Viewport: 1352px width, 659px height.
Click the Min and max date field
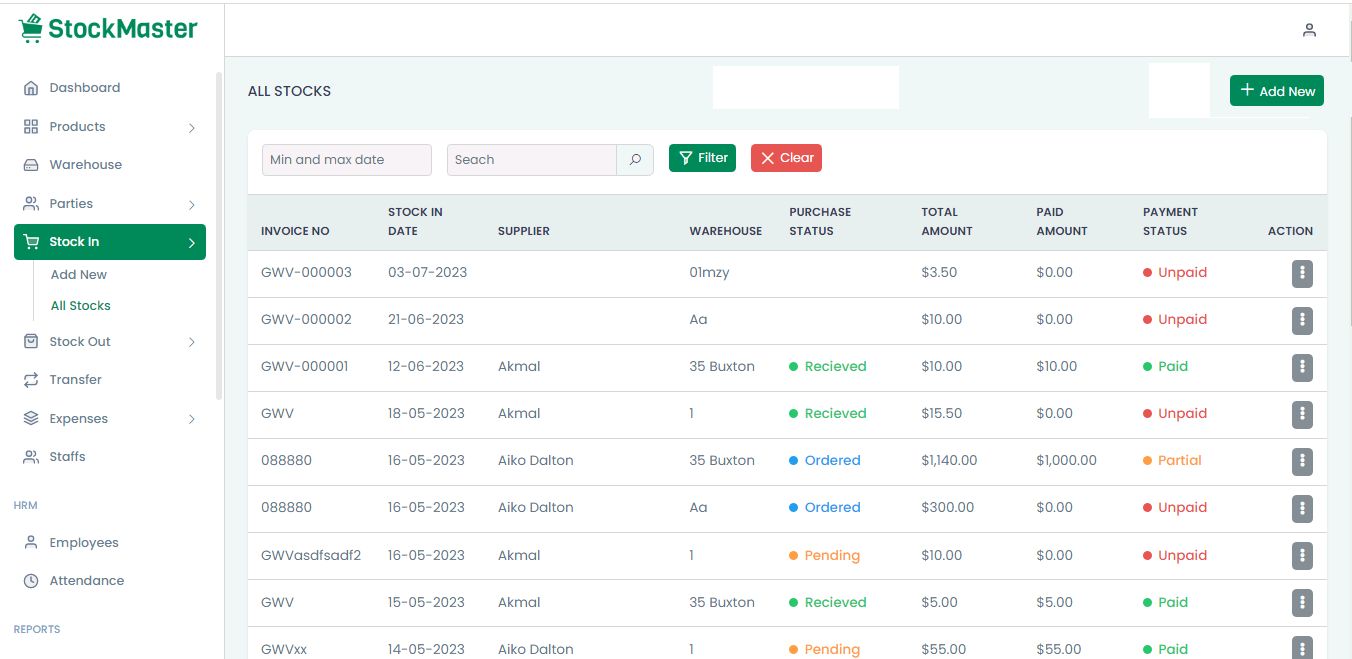346,160
